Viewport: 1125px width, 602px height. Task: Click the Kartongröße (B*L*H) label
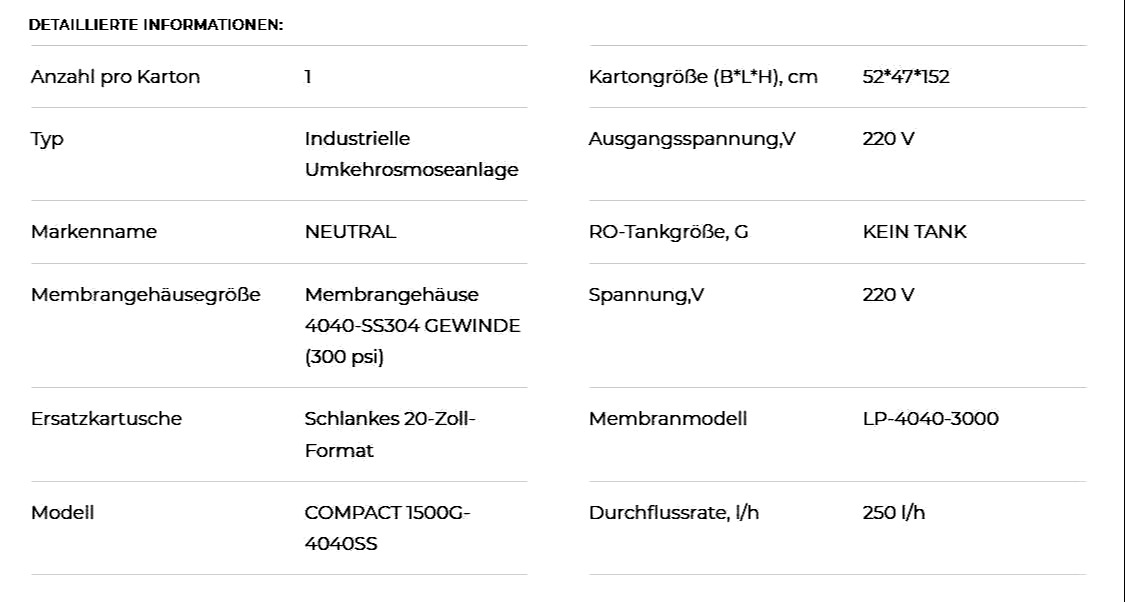[703, 77]
